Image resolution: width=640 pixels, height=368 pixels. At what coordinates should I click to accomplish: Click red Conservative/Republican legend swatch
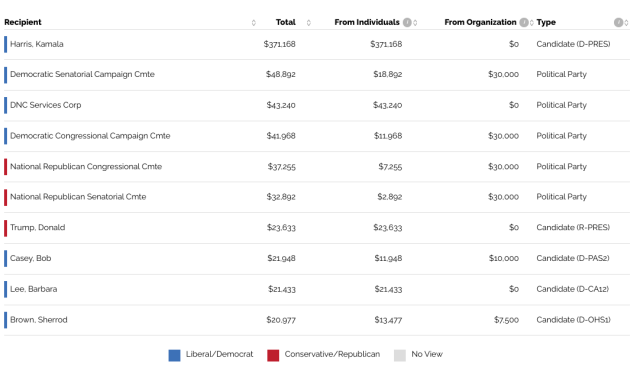pos(273,355)
